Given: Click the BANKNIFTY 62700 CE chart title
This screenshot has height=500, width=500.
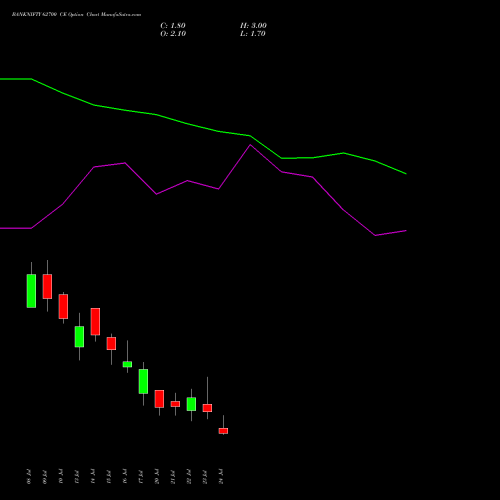Looking at the screenshot, I should 76,15.
